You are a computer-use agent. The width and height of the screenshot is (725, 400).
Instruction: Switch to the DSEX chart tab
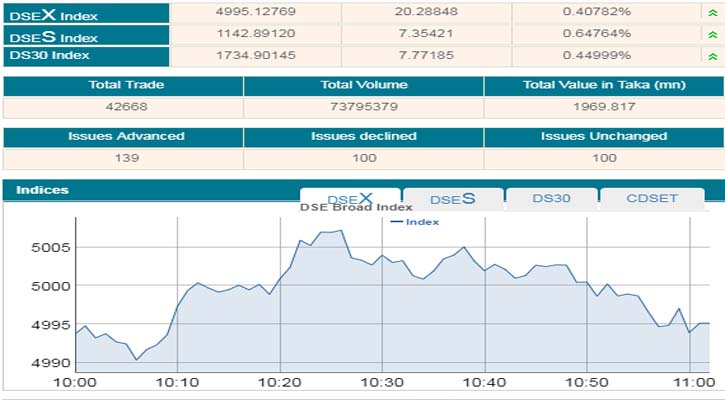point(350,198)
